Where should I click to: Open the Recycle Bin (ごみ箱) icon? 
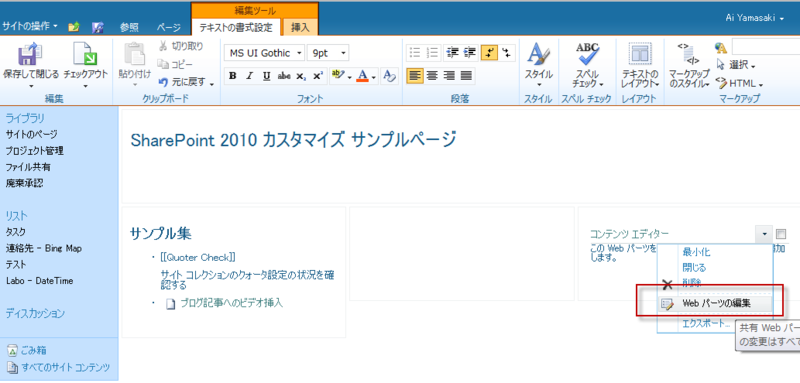pyautogui.click(x=12, y=351)
